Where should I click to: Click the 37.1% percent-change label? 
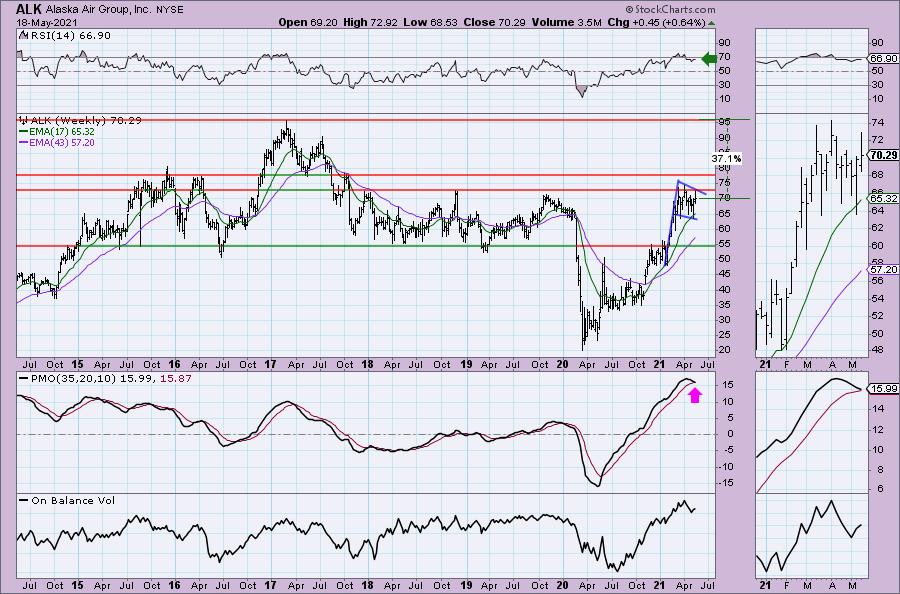[x=726, y=158]
